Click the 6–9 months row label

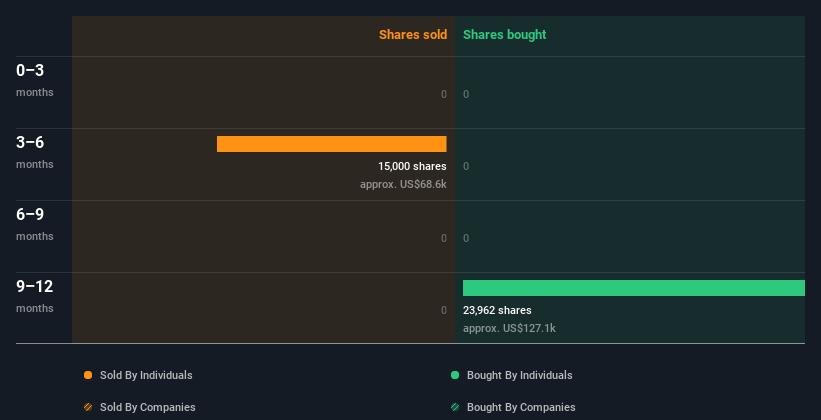[x=35, y=224]
